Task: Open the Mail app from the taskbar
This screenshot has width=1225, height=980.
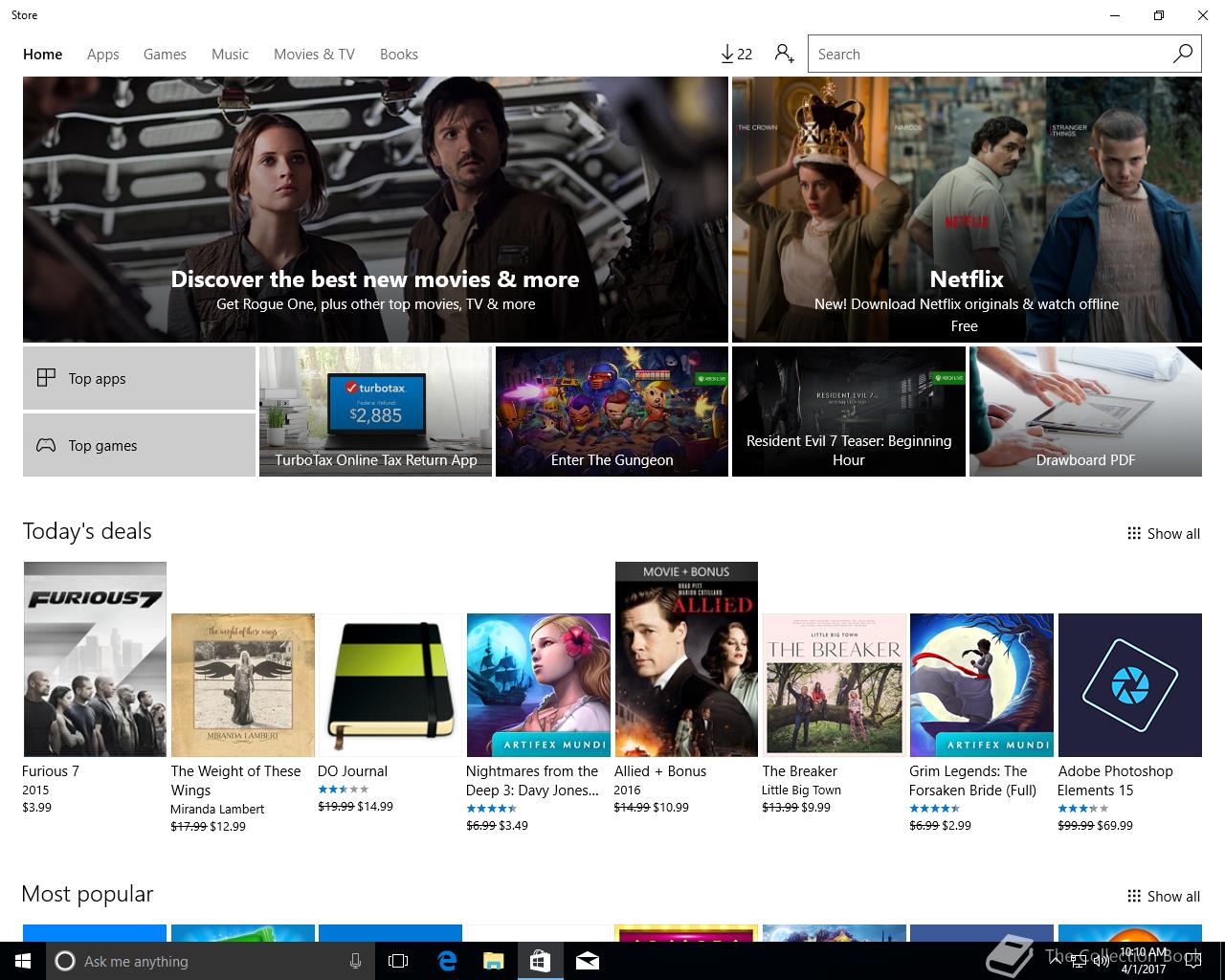Action: tap(588, 961)
